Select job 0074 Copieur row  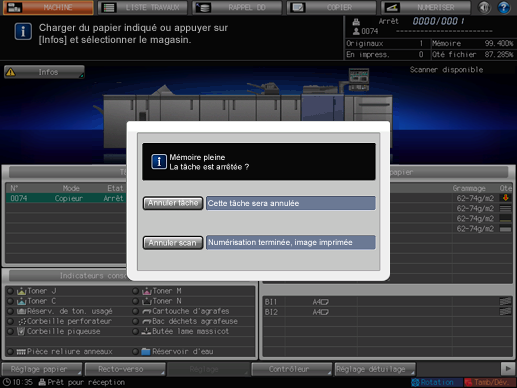pyautogui.click(x=66, y=198)
